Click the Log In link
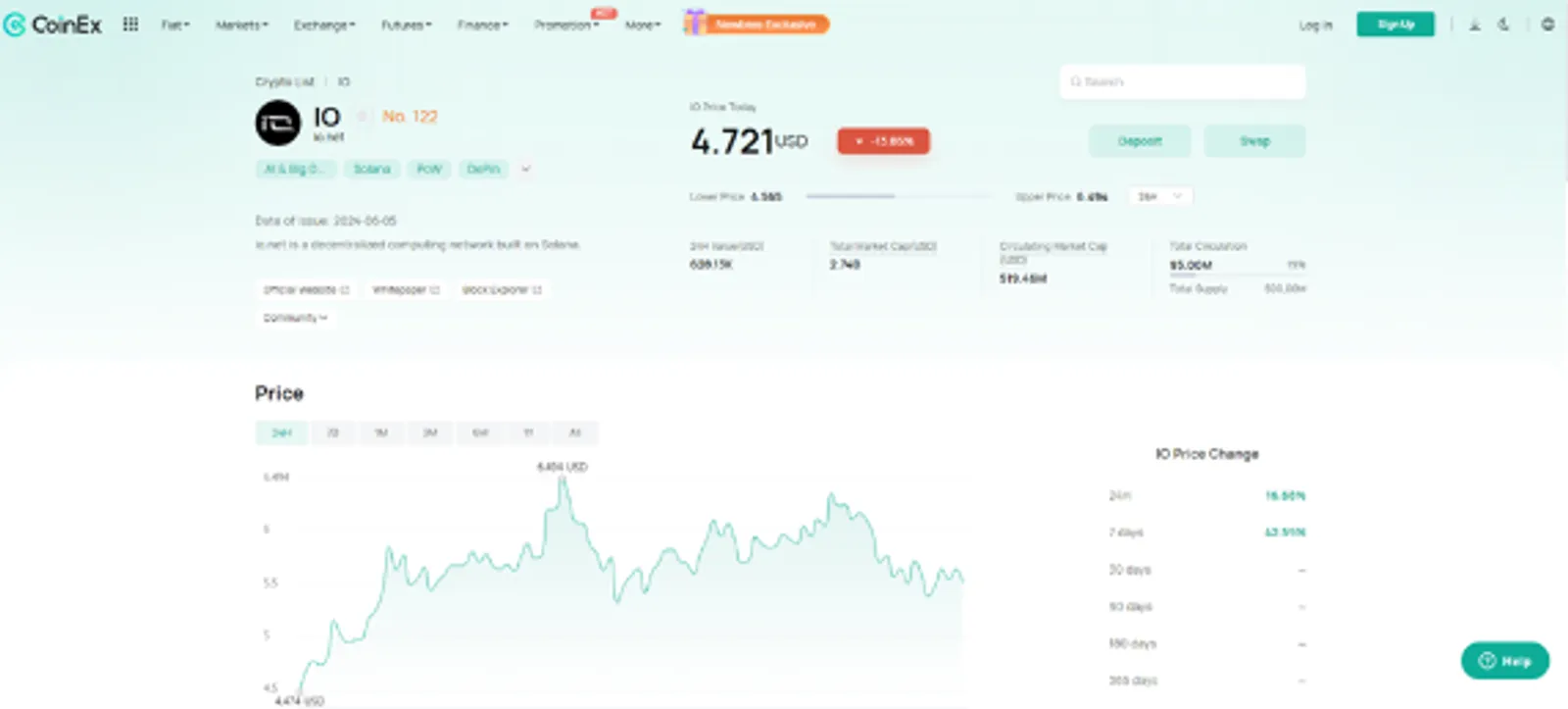This screenshot has width=1568, height=709. click(1315, 25)
